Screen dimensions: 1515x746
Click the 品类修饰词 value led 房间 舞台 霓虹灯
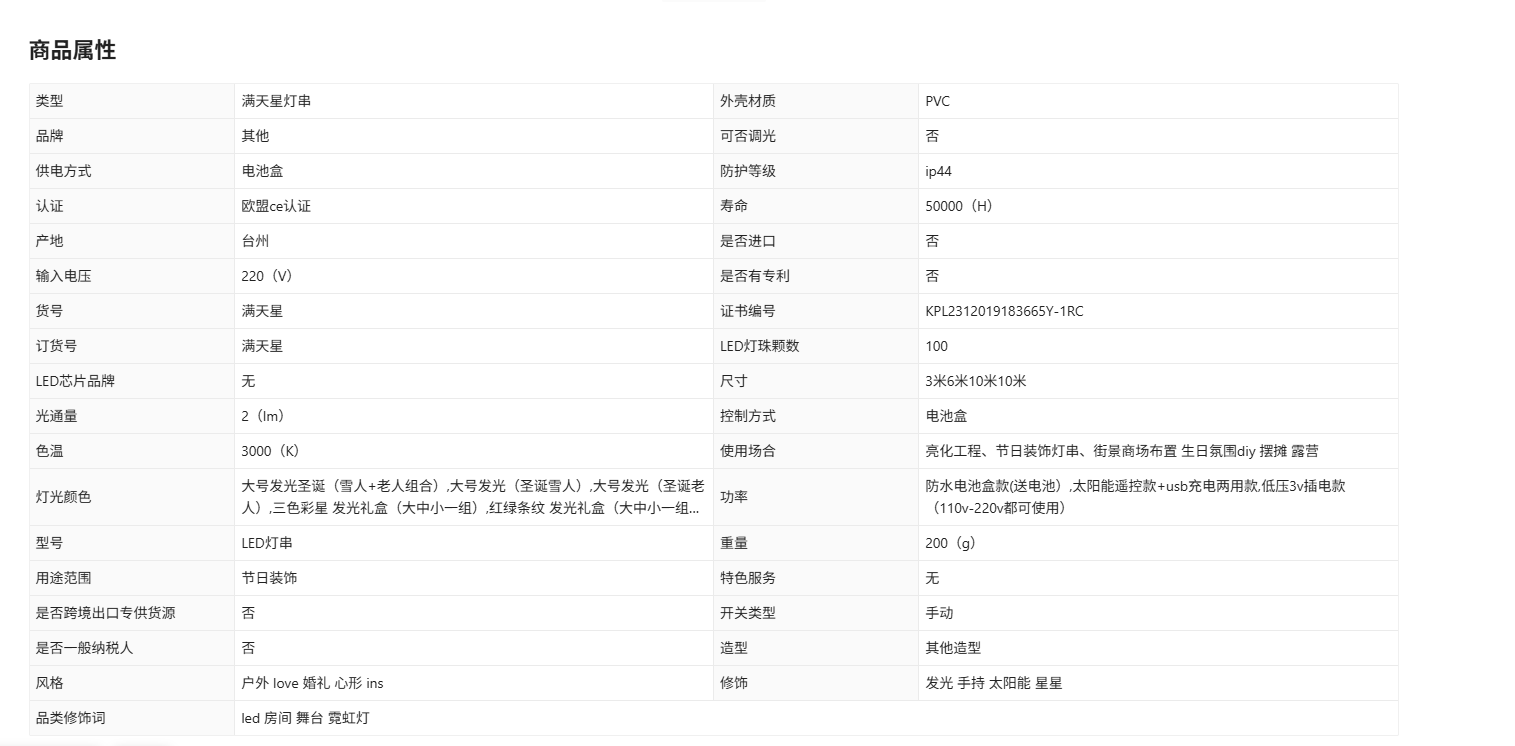[x=305, y=718]
